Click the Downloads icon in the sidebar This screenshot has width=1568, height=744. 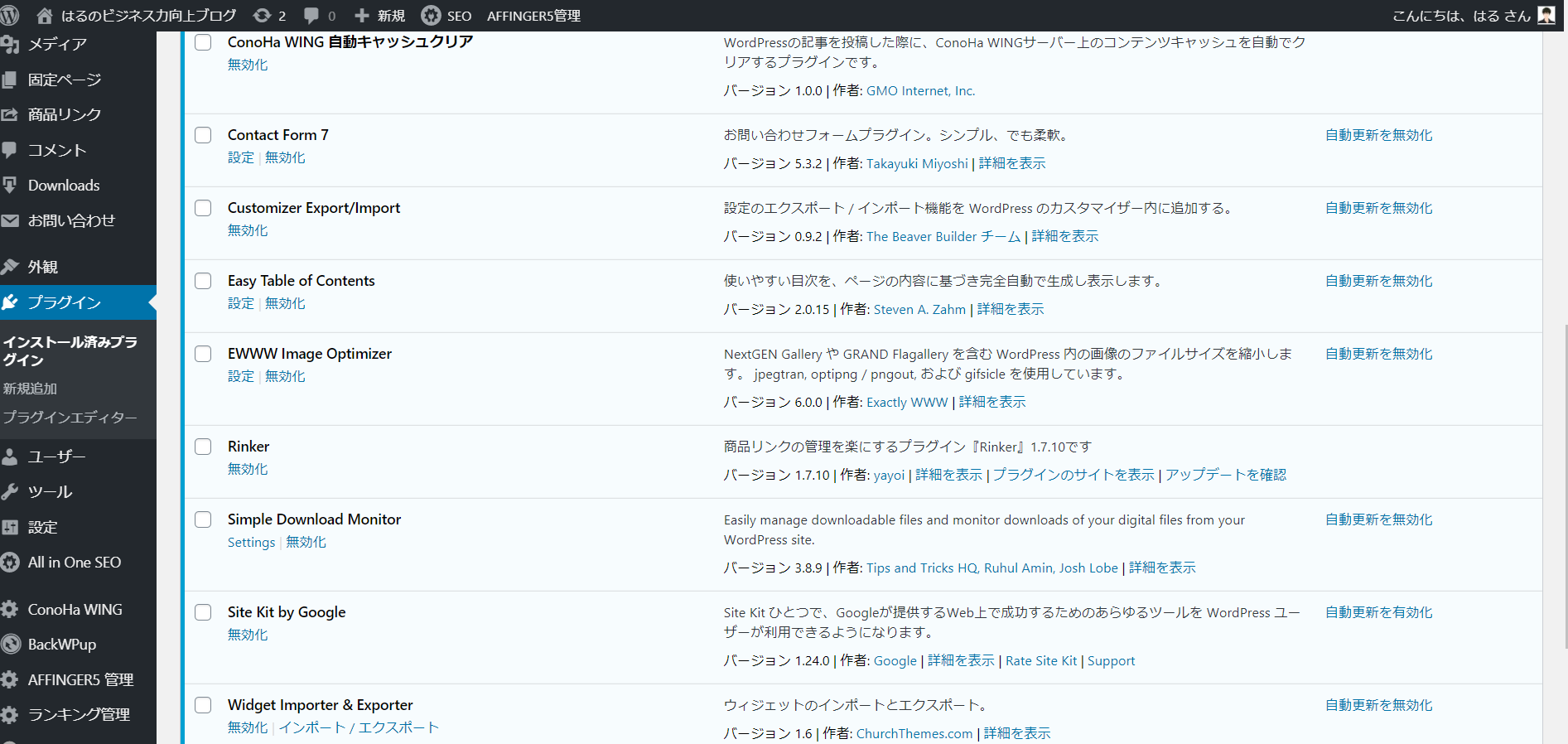pyautogui.click(x=10, y=186)
